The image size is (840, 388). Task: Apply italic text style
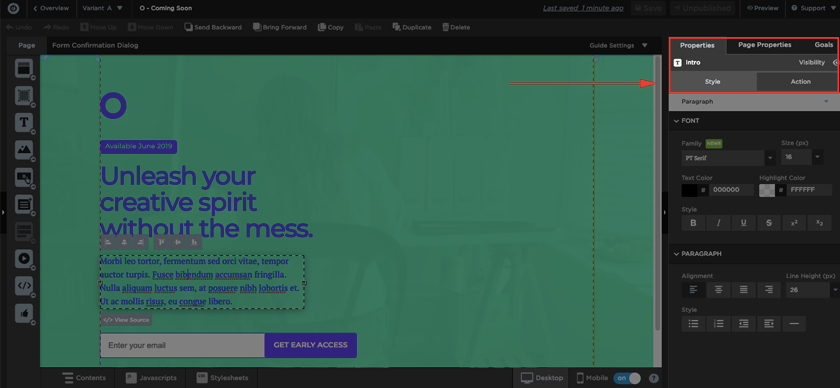click(x=718, y=223)
